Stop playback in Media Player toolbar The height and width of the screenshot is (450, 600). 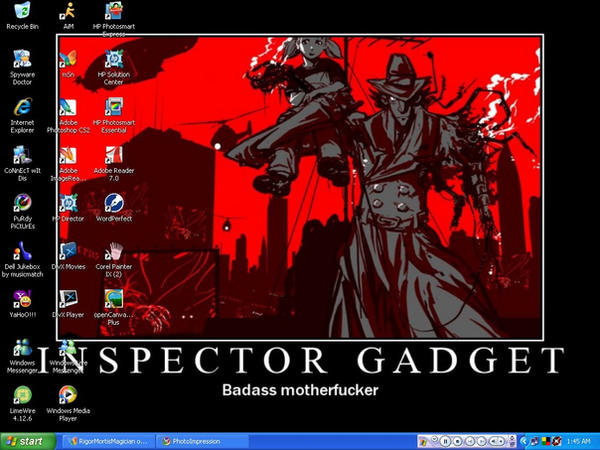click(458, 441)
